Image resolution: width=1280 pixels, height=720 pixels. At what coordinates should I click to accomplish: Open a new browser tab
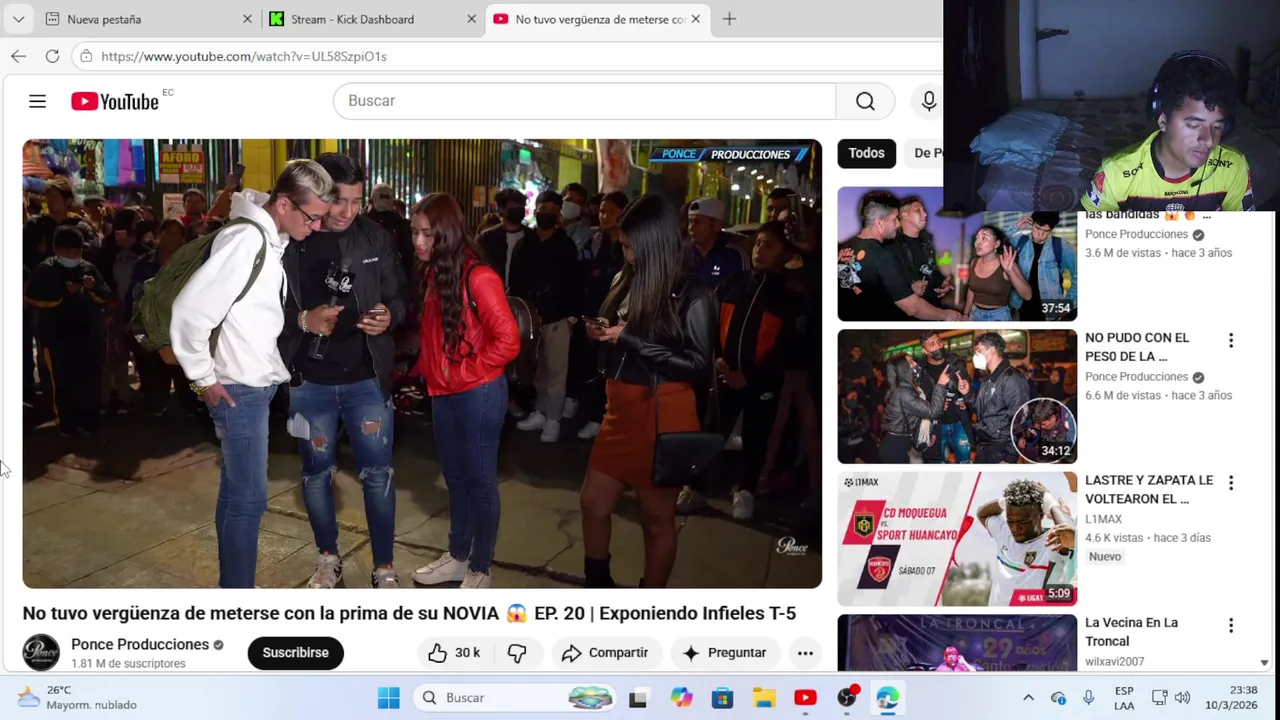(729, 19)
